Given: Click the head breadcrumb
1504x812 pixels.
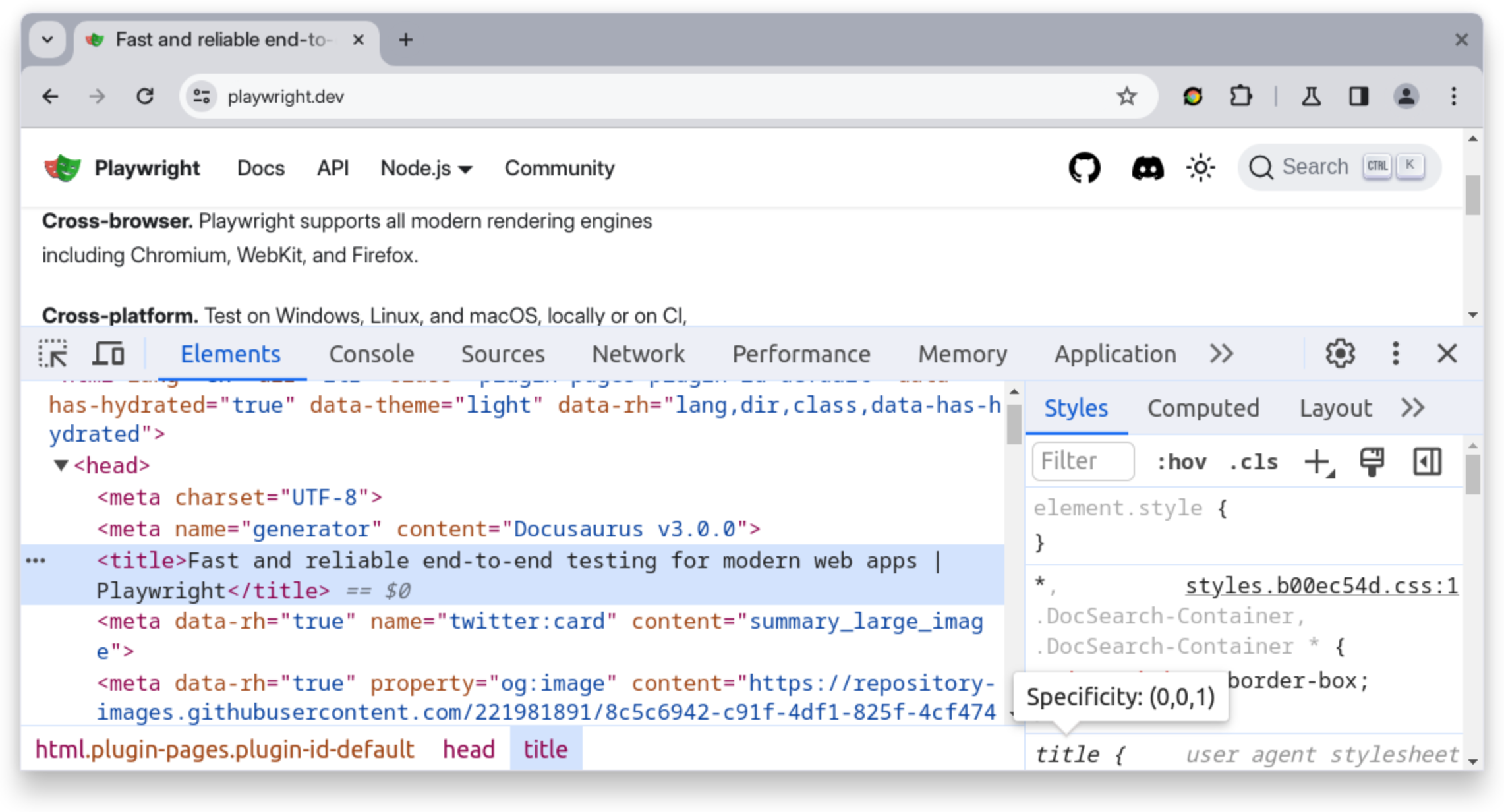Looking at the screenshot, I should (469, 749).
